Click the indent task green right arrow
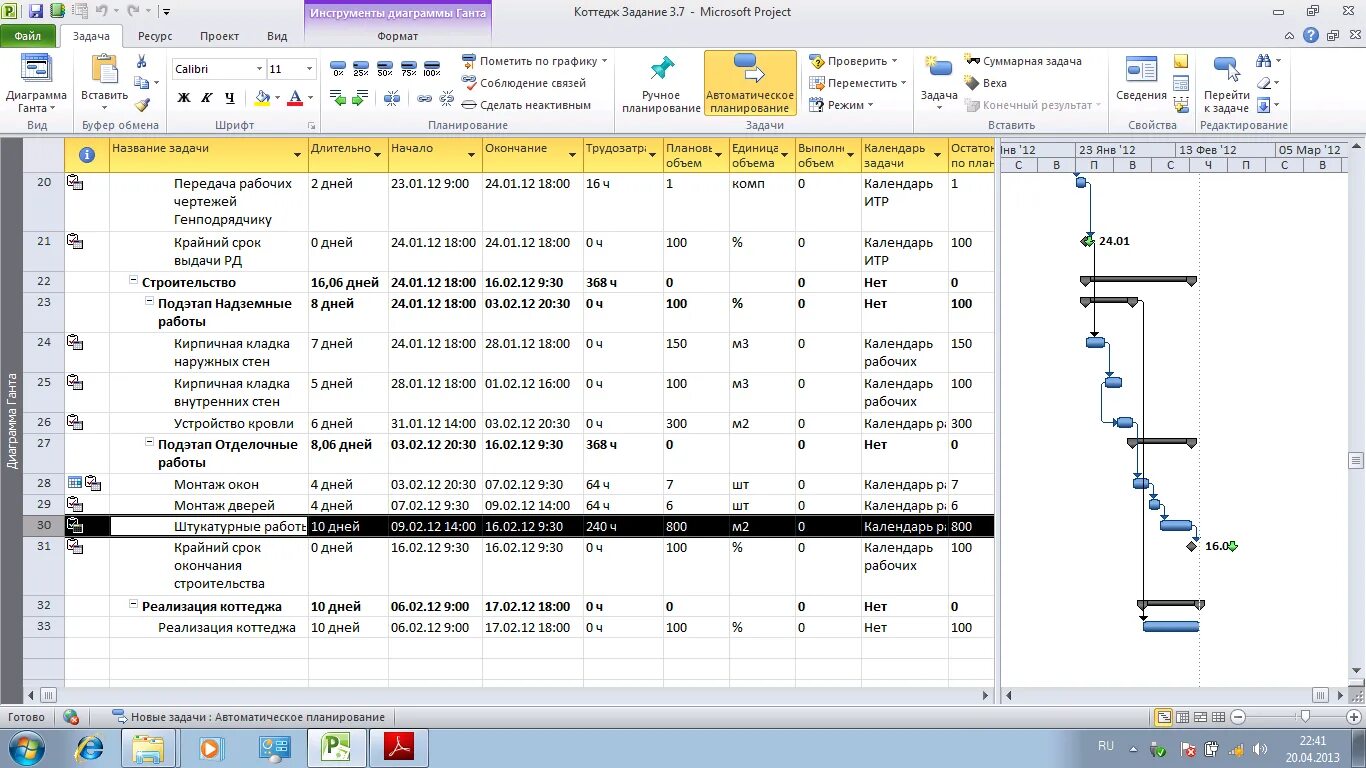 361,98
